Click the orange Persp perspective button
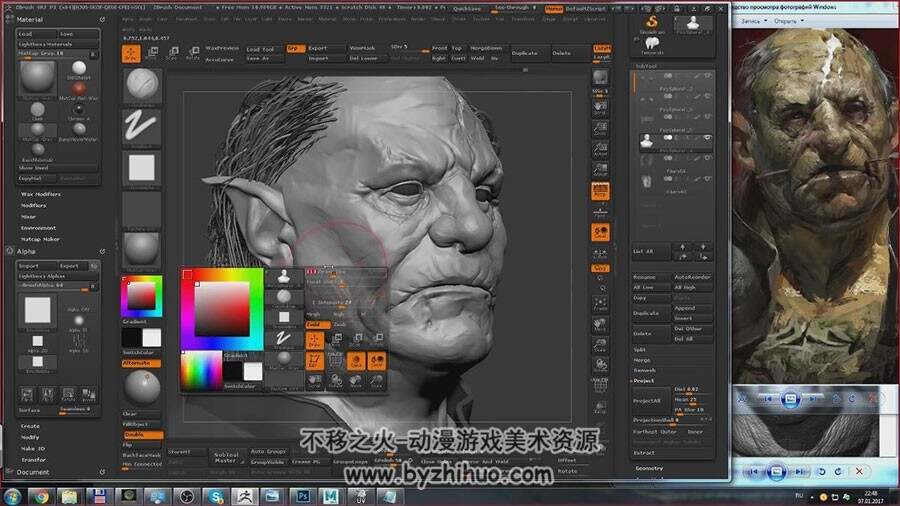 pos(600,190)
